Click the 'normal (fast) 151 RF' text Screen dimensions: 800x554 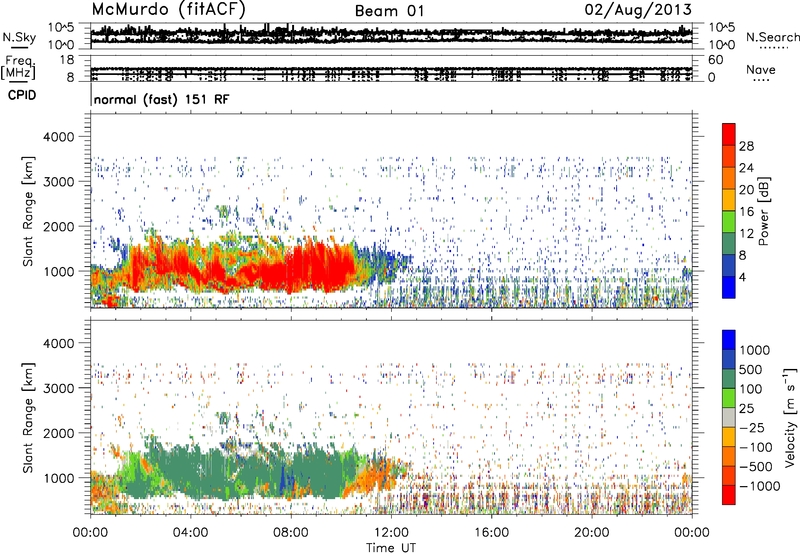161,99
